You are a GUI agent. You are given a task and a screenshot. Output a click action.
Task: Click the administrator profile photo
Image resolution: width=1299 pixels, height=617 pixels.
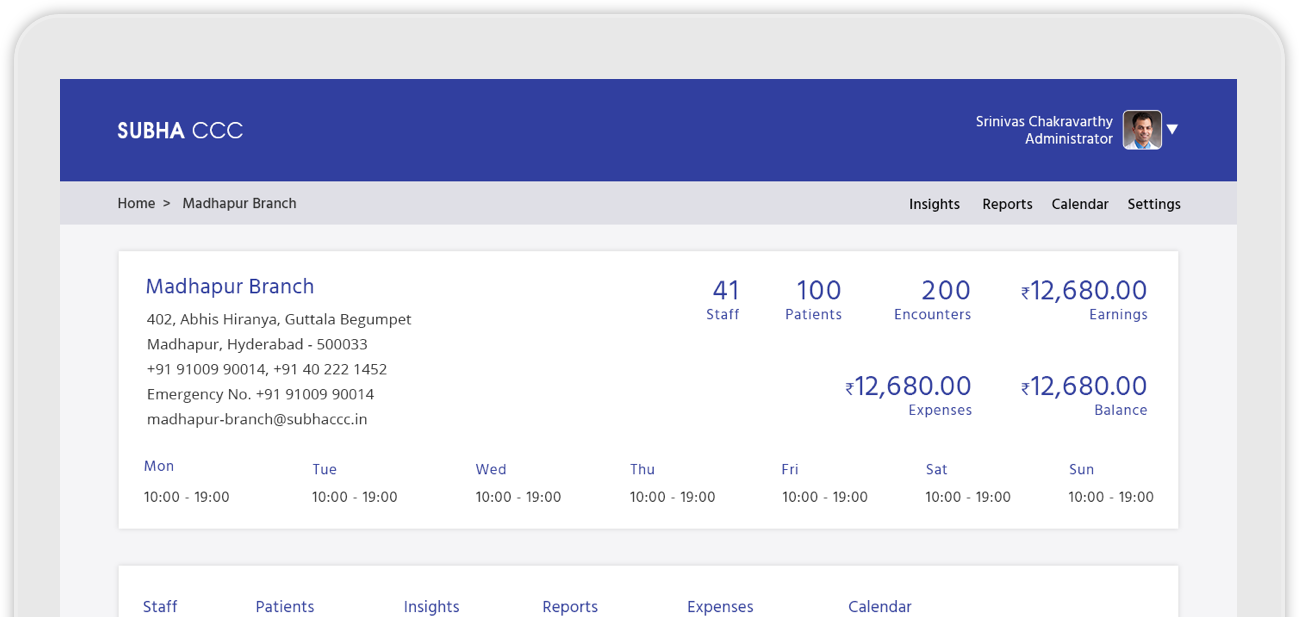(x=1142, y=130)
